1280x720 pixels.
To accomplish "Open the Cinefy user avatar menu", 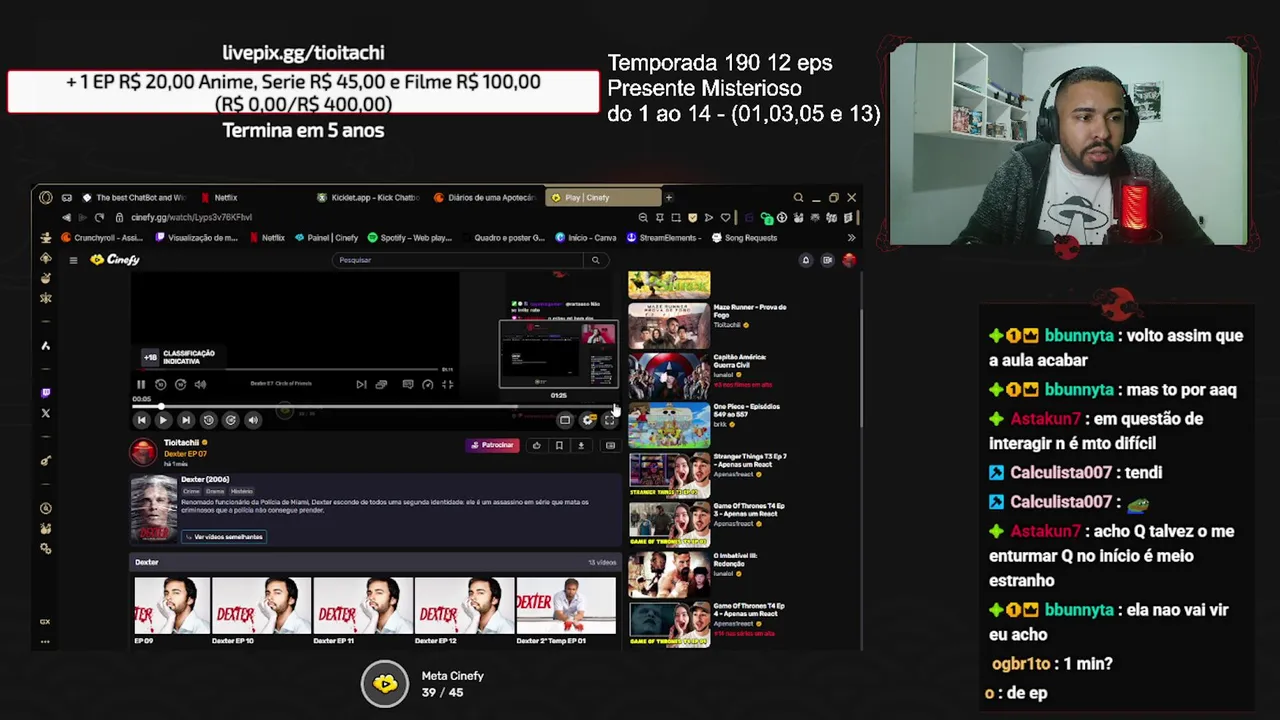I will tap(849, 260).
